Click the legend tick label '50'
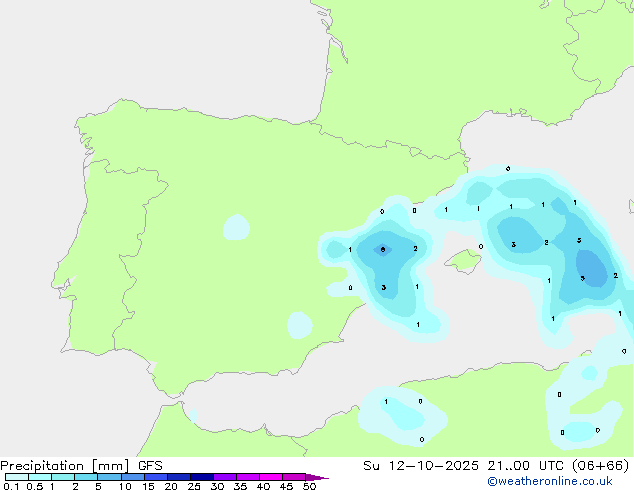This screenshot has width=634, height=490. click(309, 486)
